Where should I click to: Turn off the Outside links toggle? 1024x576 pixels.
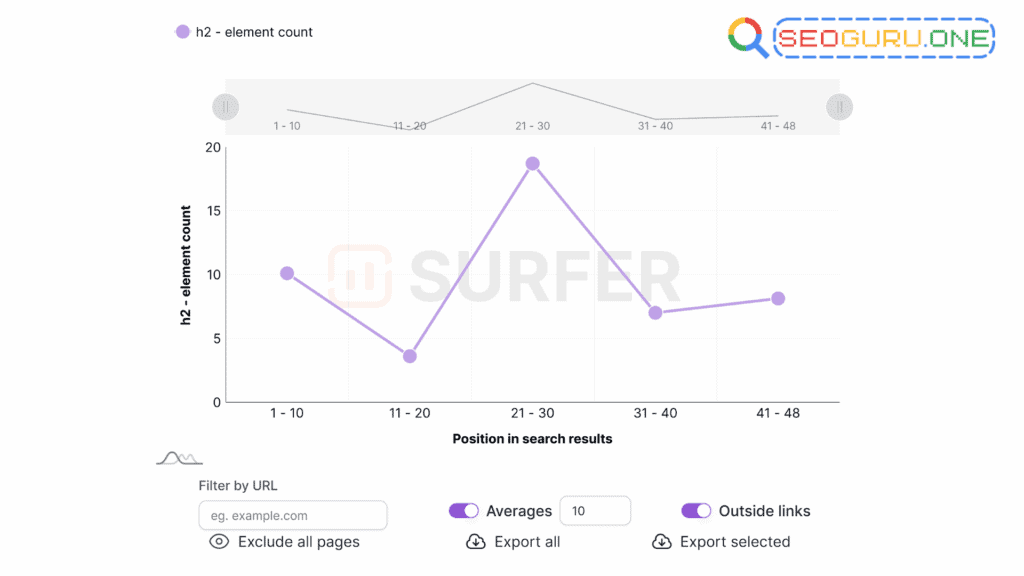[695, 510]
